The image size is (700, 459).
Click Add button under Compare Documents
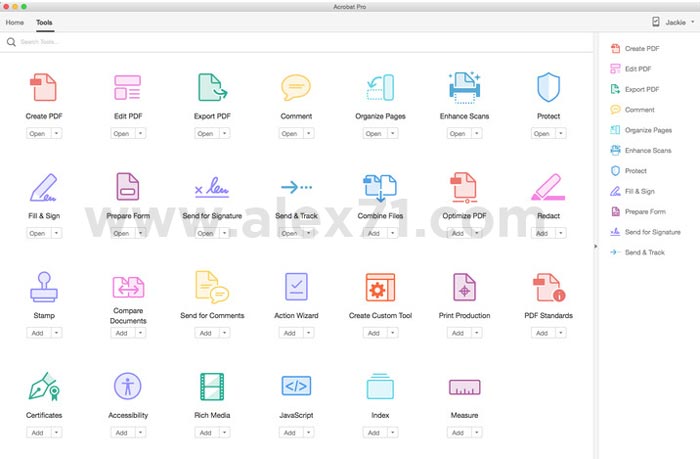point(121,333)
